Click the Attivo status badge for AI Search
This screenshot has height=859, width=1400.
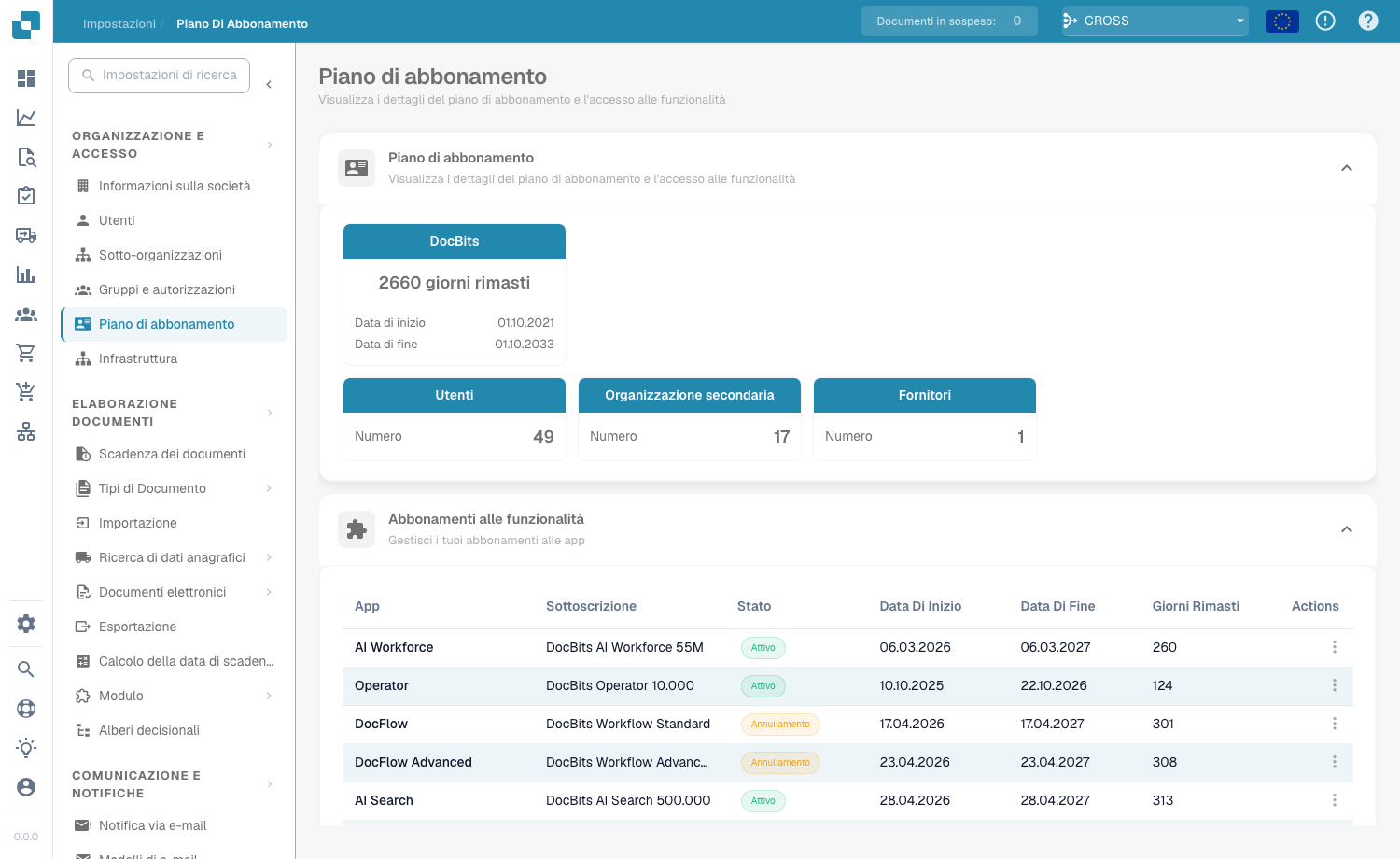point(763,800)
